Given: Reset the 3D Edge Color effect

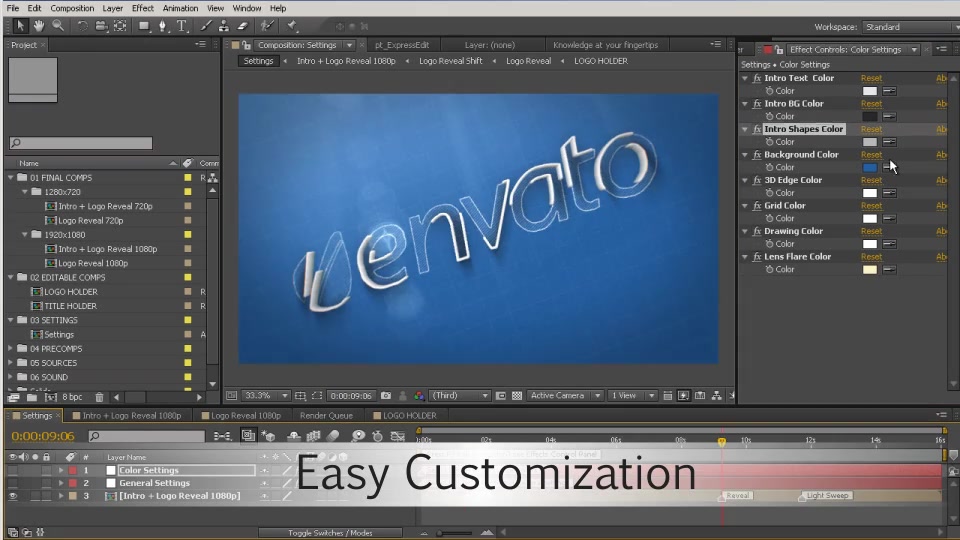Looking at the screenshot, I should [x=871, y=181].
